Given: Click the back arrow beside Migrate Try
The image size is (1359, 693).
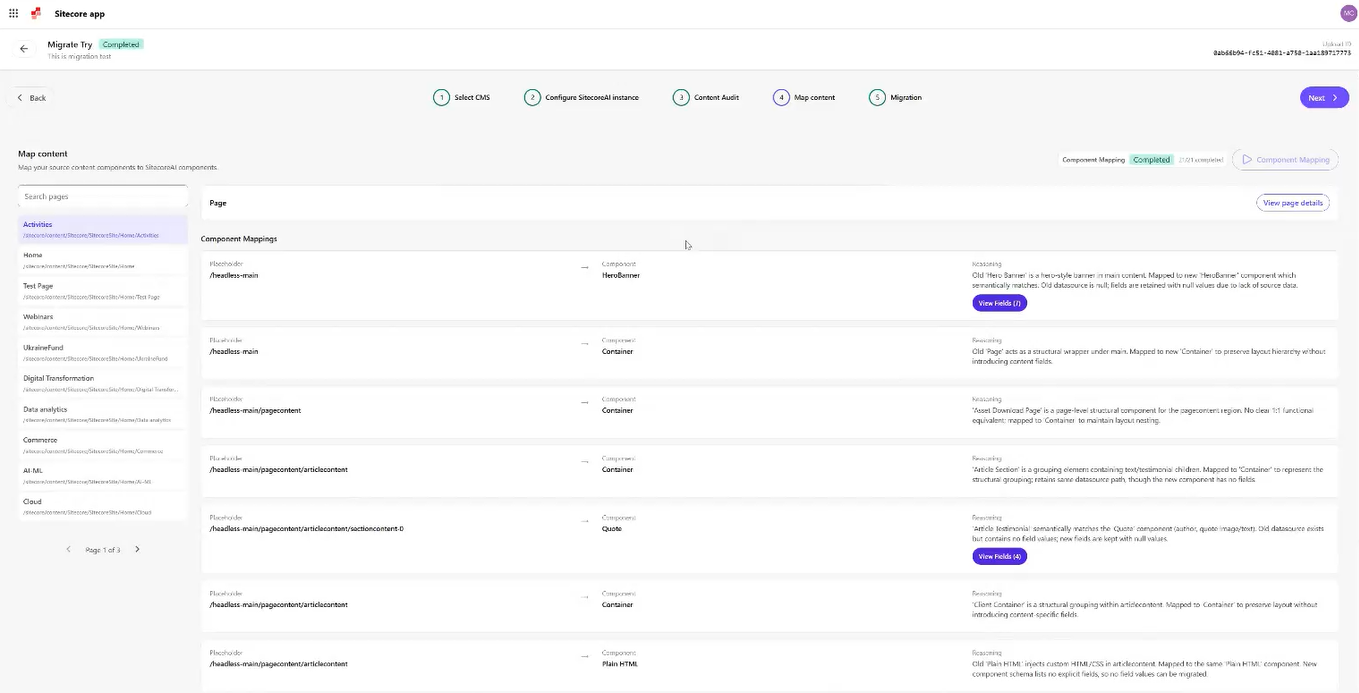Looking at the screenshot, I should pyautogui.click(x=23, y=48).
